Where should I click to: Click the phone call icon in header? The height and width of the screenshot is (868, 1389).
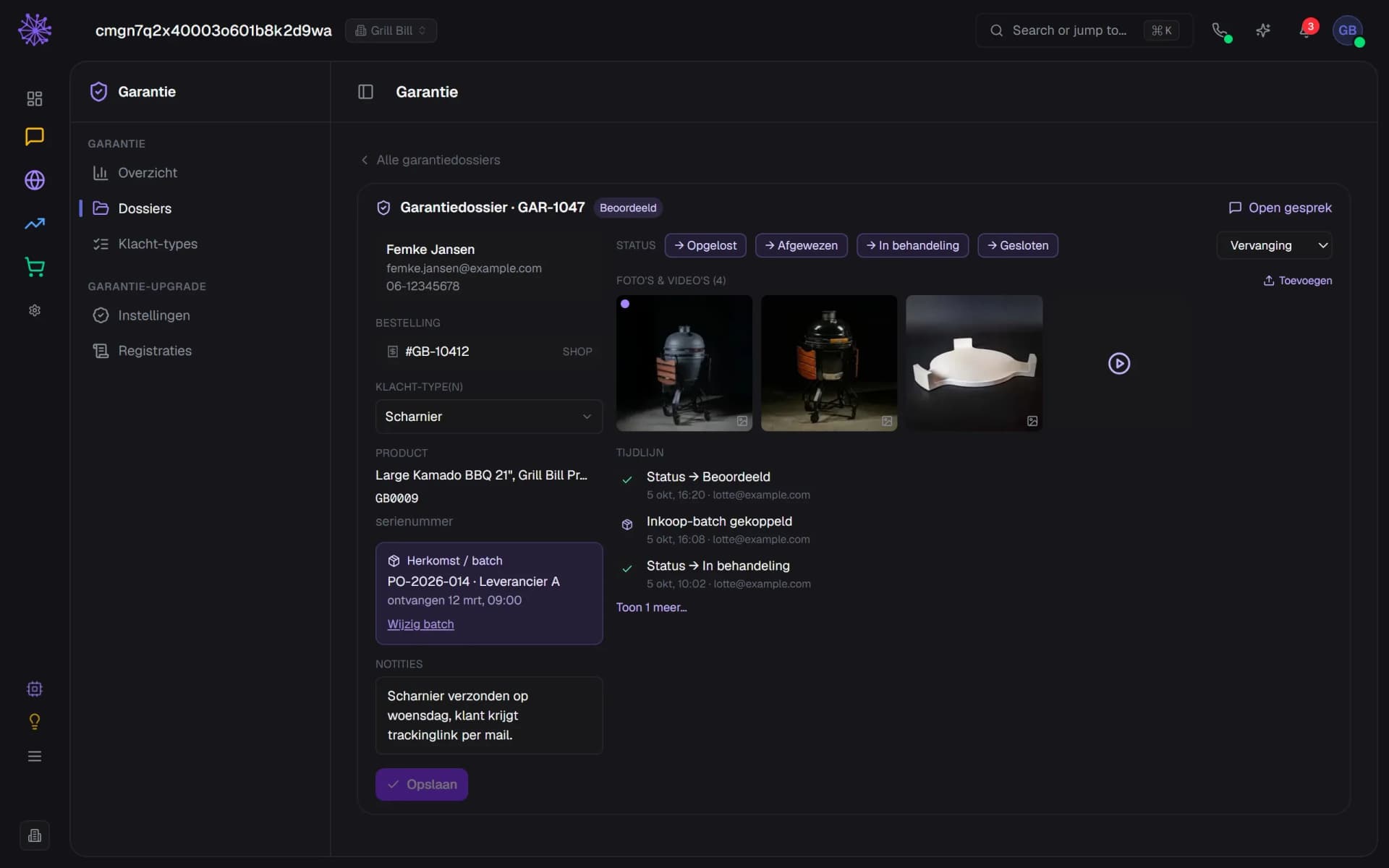[x=1220, y=30]
